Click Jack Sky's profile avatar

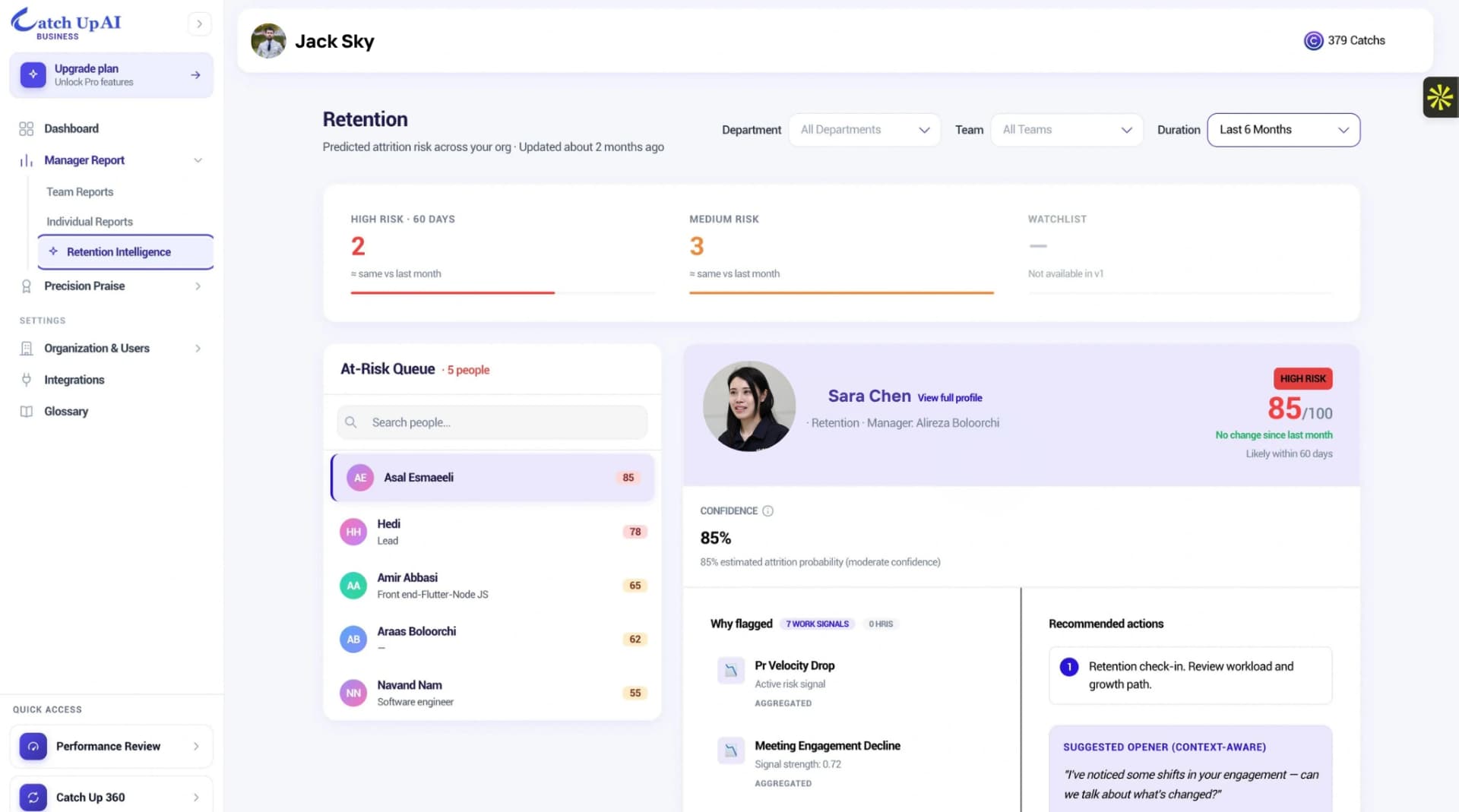click(x=268, y=41)
